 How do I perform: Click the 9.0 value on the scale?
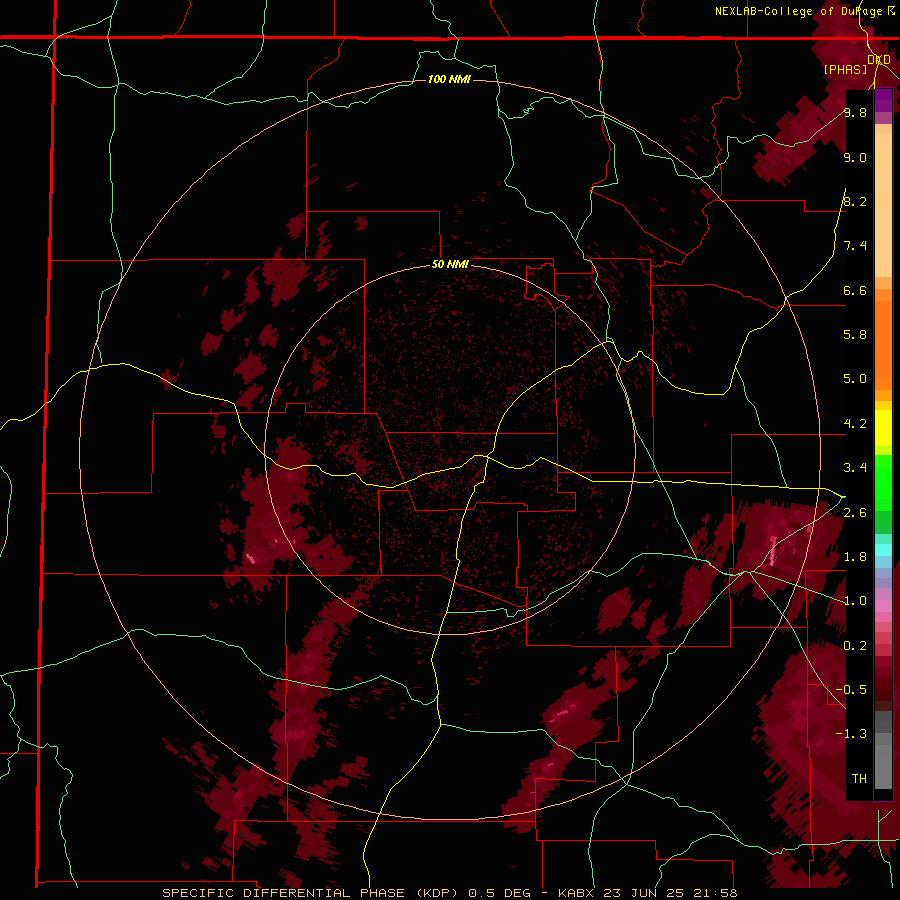855,157
